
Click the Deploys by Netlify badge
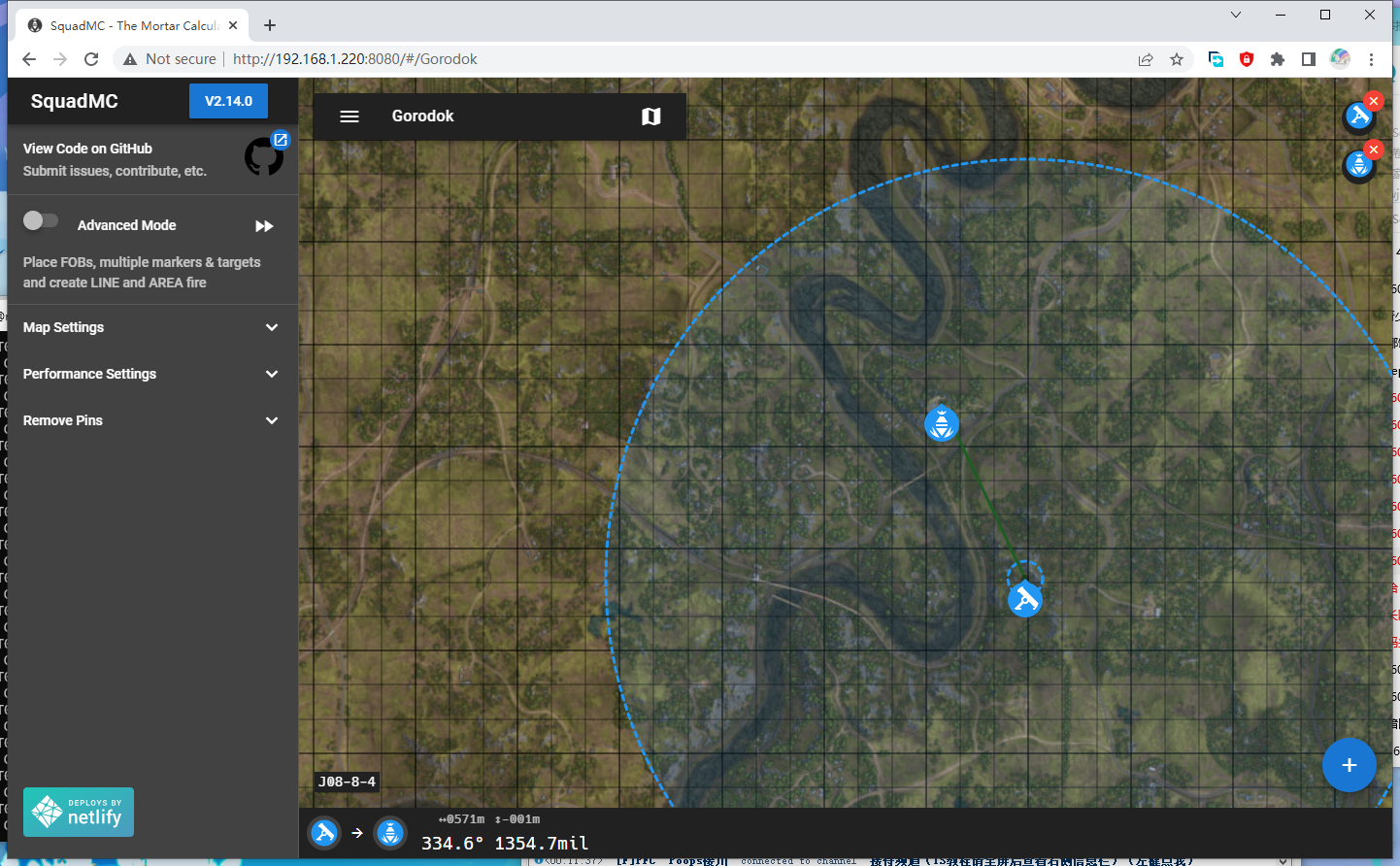pos(79,812)
